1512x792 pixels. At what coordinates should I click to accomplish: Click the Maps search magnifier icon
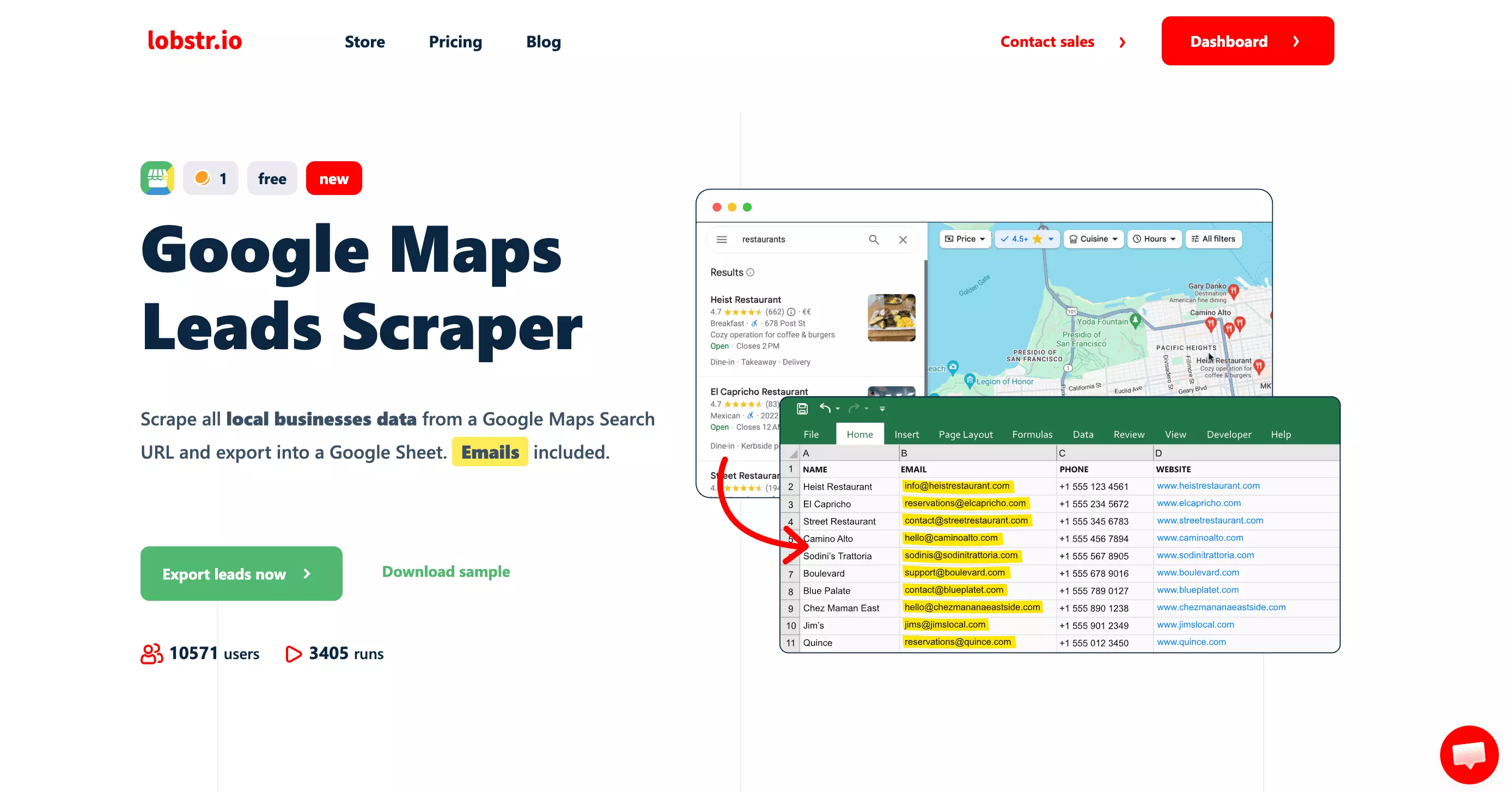pos(874,240)
